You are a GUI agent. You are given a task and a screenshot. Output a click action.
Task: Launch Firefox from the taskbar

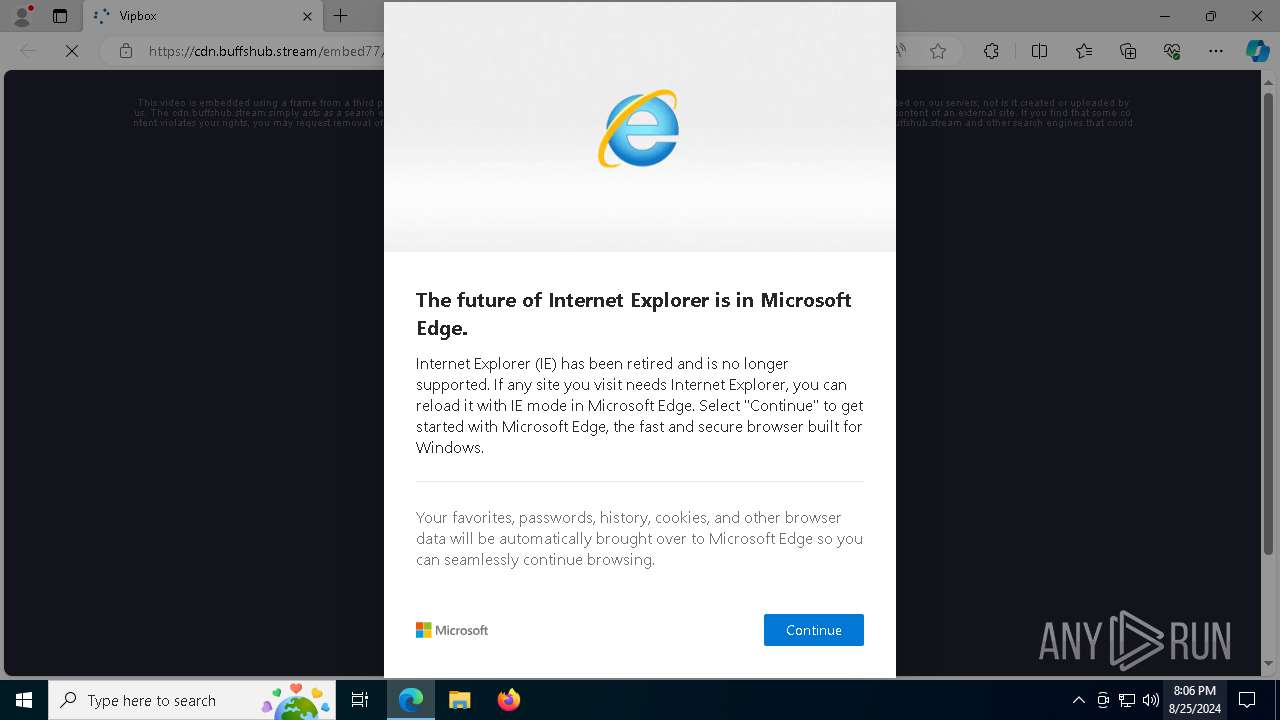click(508, 700)
